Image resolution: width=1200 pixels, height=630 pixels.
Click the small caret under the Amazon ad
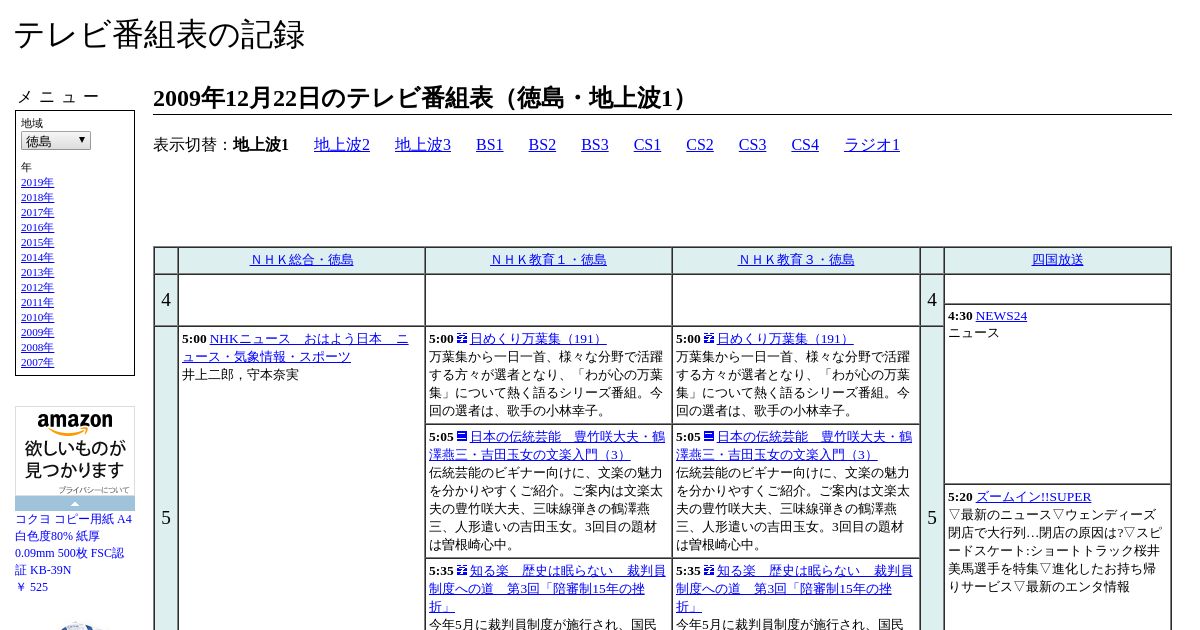75,504
